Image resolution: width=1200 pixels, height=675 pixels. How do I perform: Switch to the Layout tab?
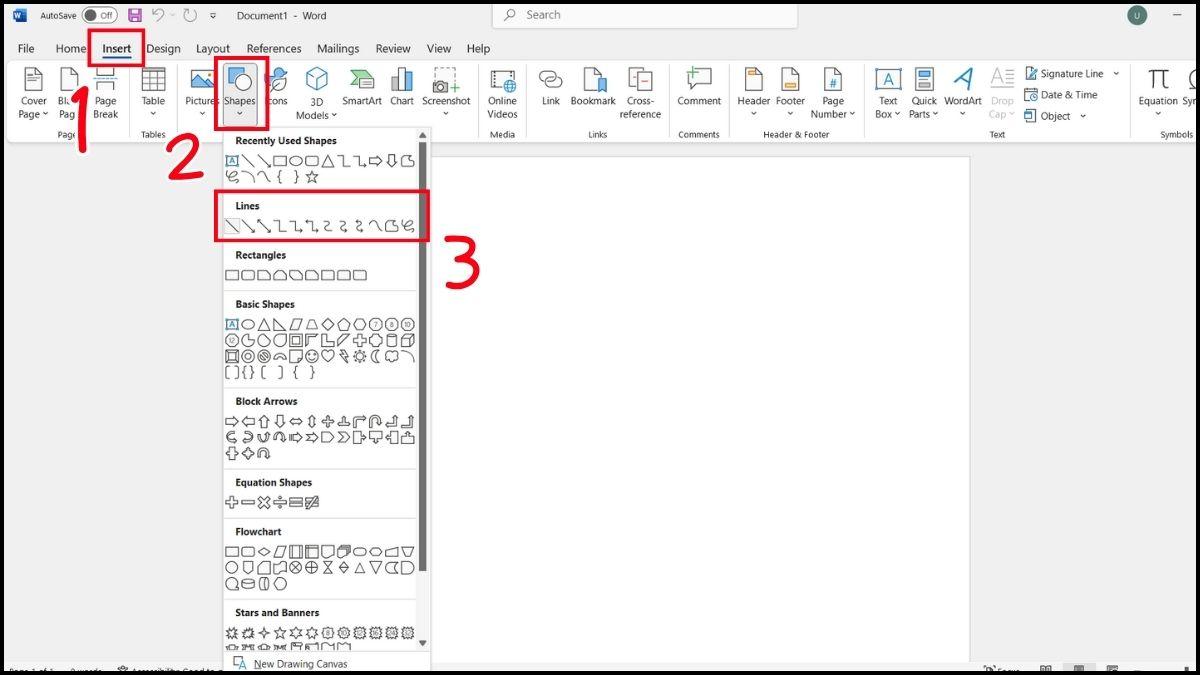coord(212,48)
